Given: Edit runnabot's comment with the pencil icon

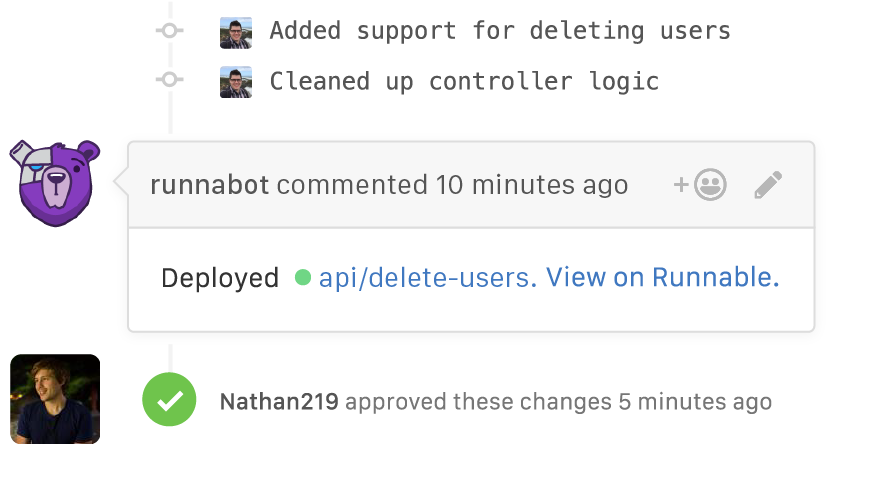Looking at the screenshot, I should 768,185.
